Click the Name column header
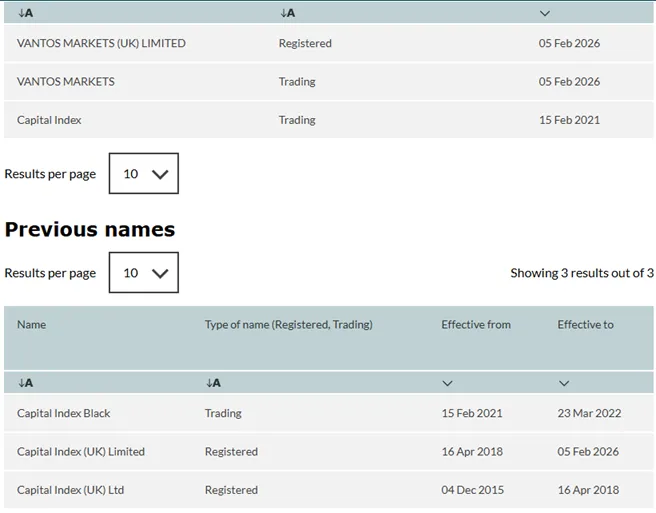This screenshot has width=656, height=513. tap(31, 324)
